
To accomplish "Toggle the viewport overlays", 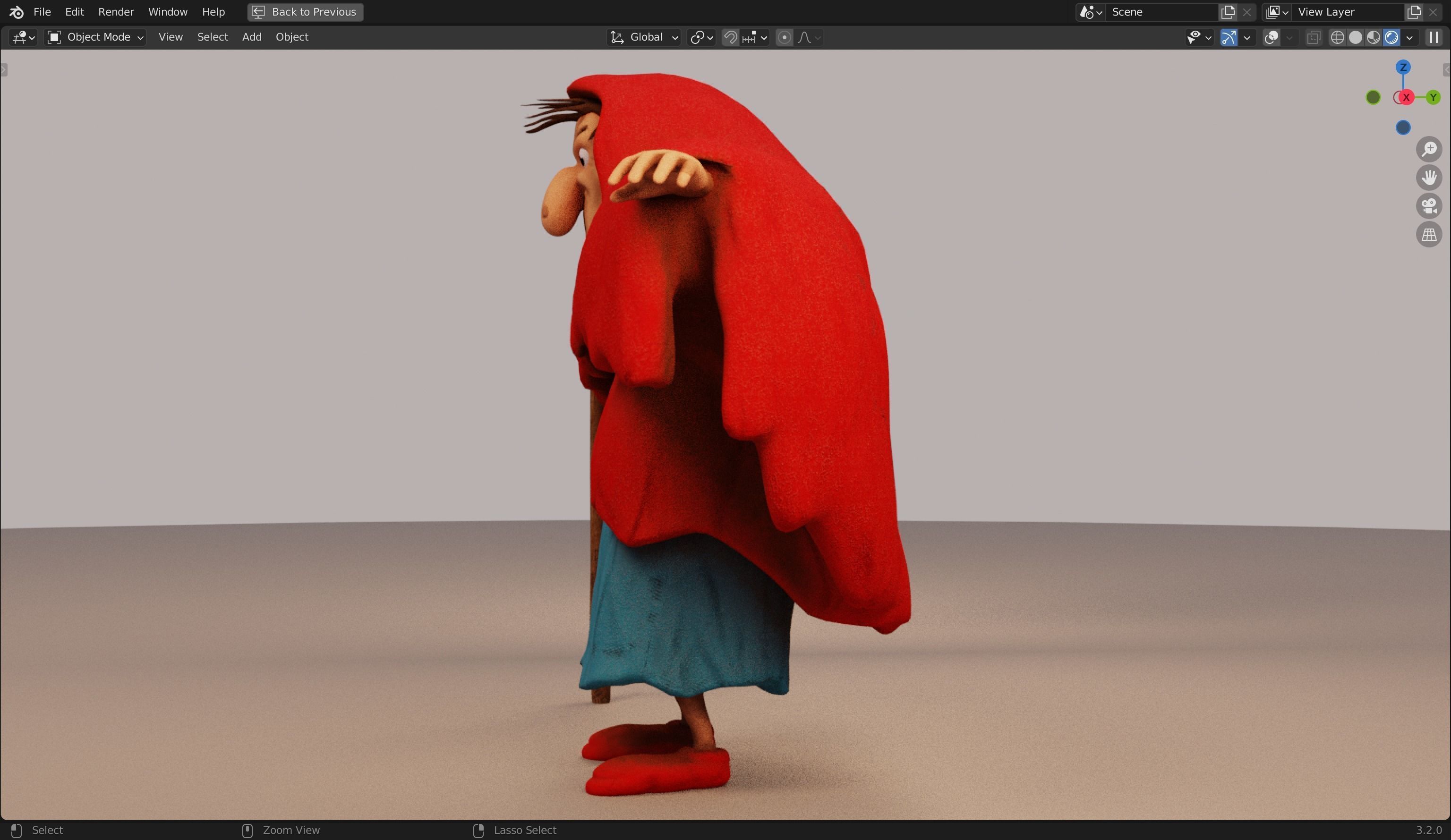I will click(1271, 37).
